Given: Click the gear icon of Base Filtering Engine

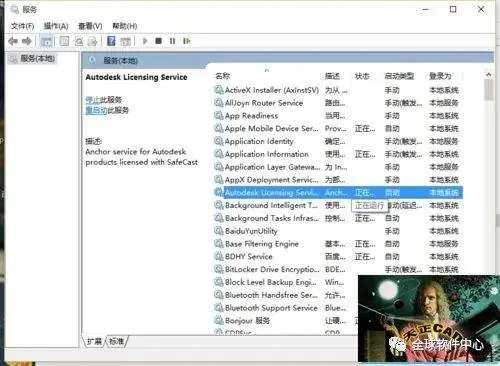Looking at the screenshot, I should coord(219,244).
